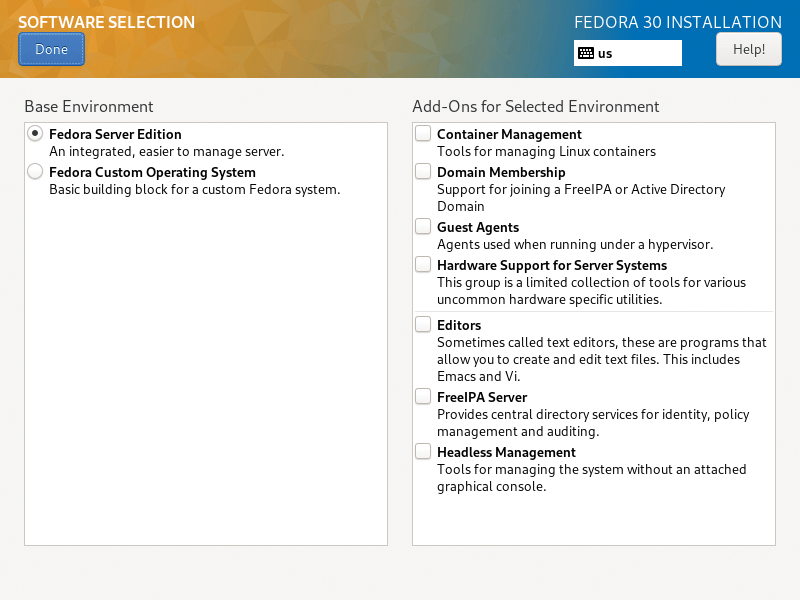Click the us keyboard layout indicator
This screenshot has width=800, height=600.
point(628,53)
